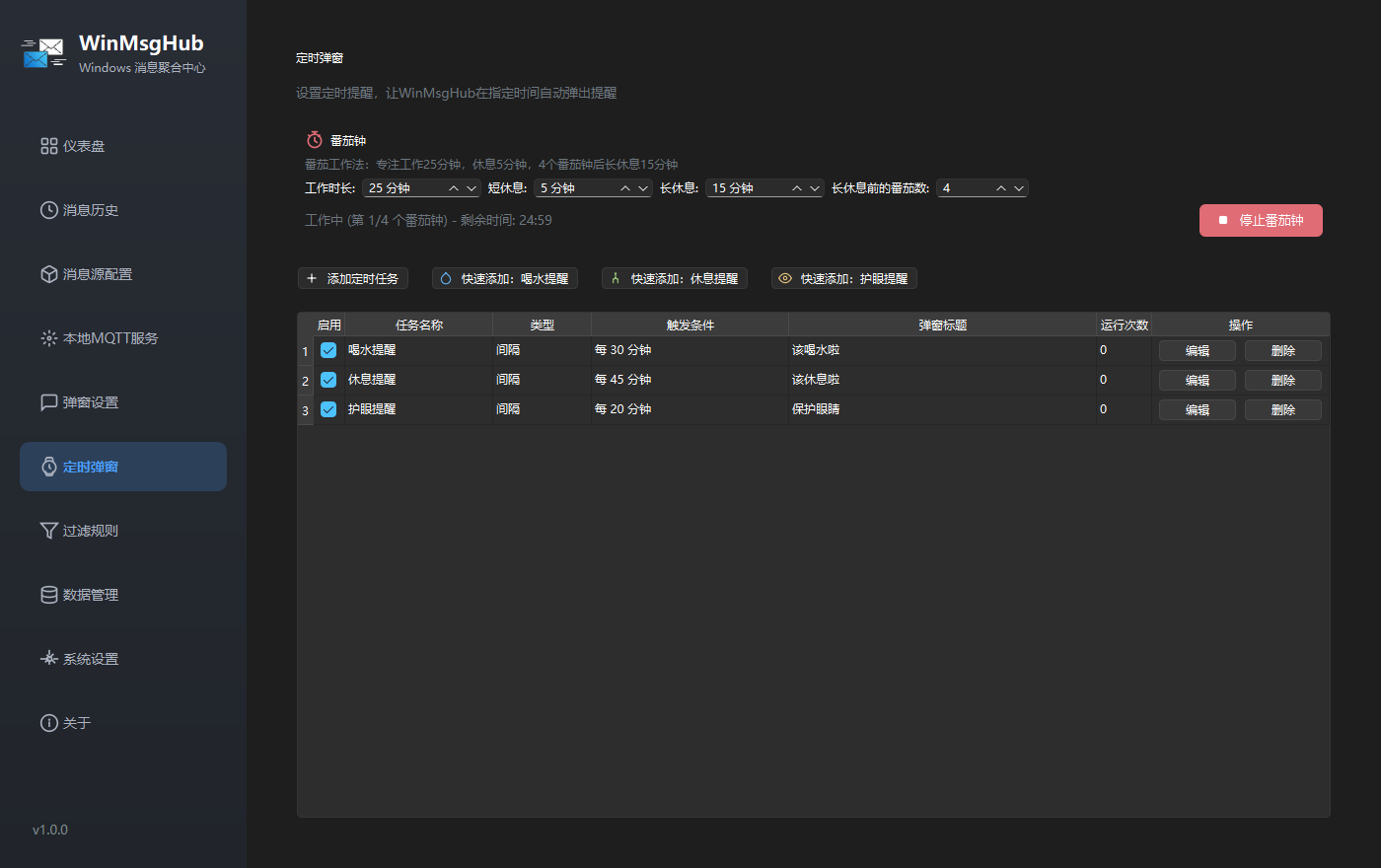
Task: Stop the pomodoro timer (停止番茄钟)
Action: 1261,221
